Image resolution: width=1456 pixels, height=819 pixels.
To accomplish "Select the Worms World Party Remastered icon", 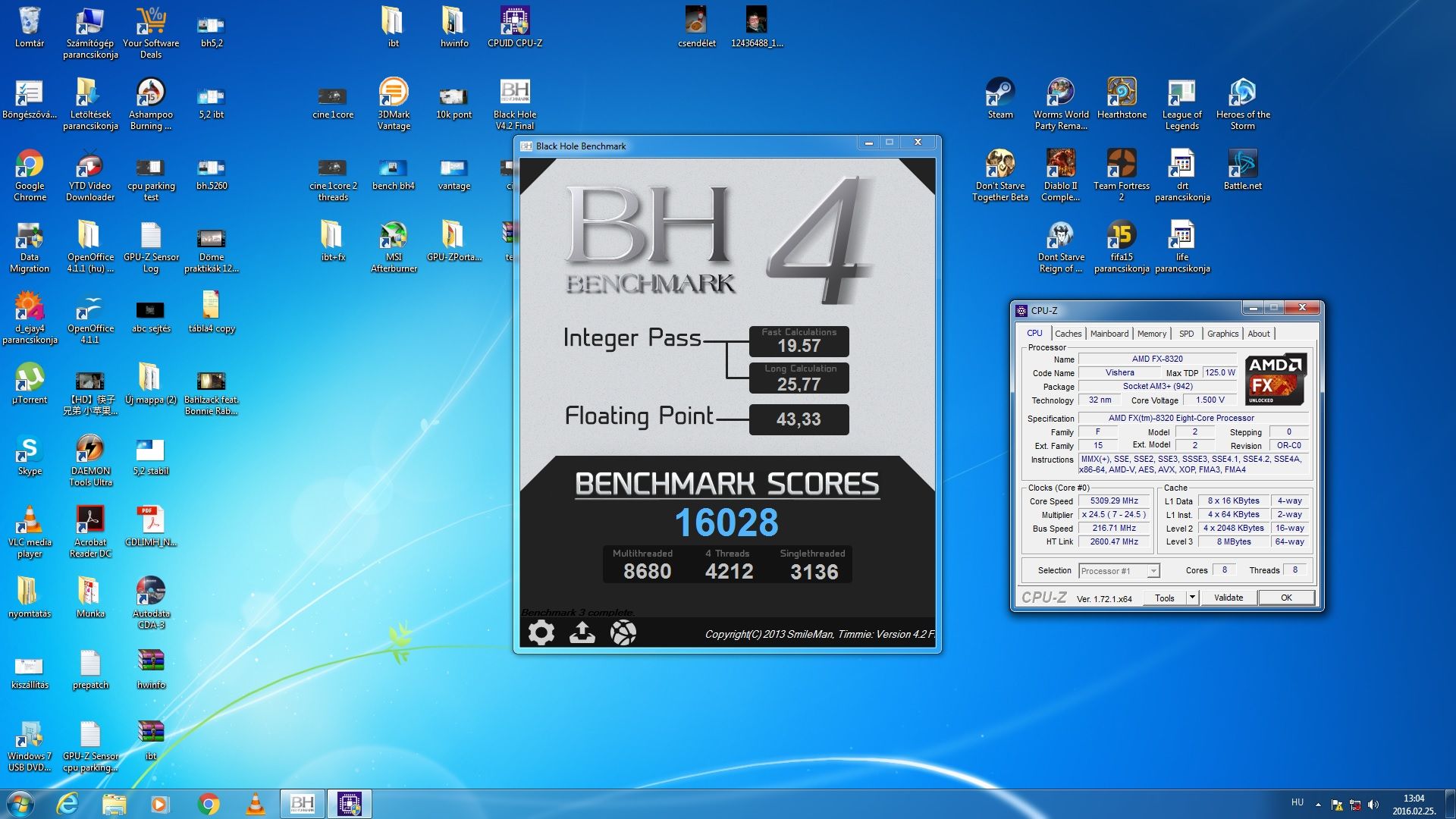I will coord(1060,104).
